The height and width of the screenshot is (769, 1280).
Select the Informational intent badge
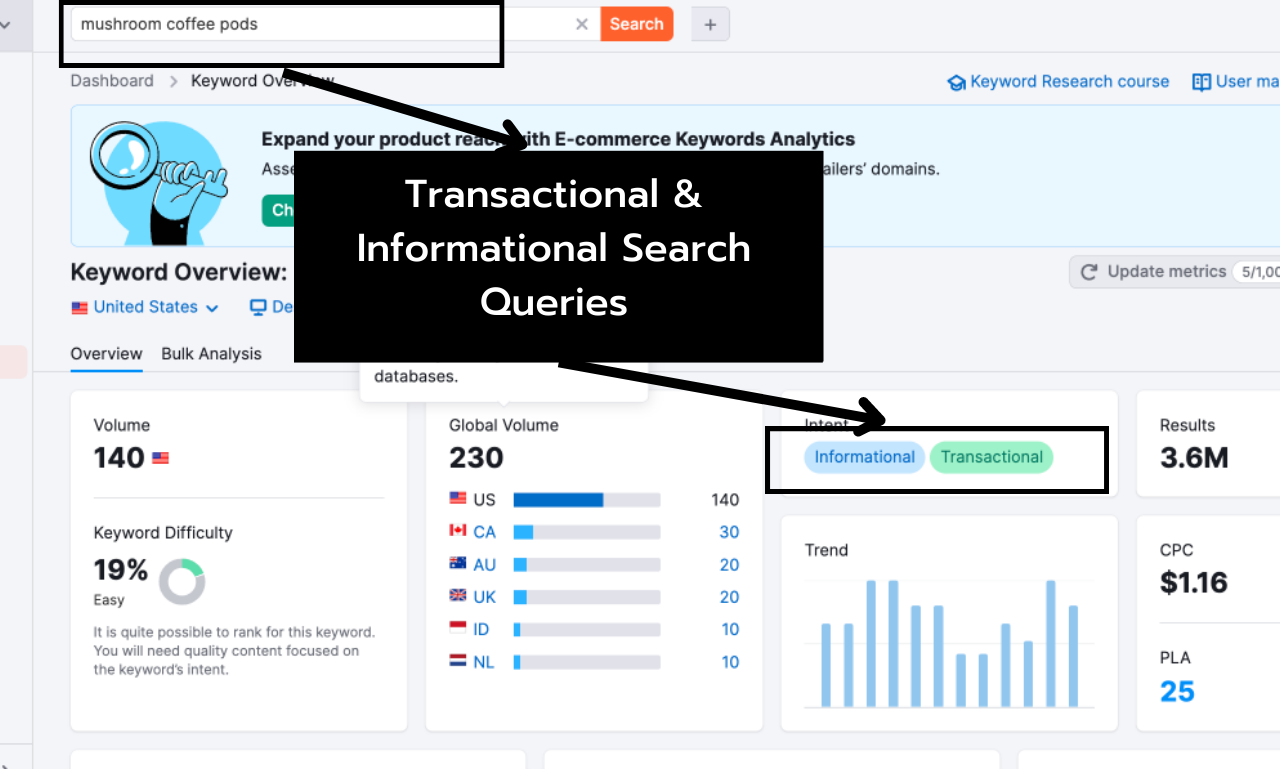point(863,457)
